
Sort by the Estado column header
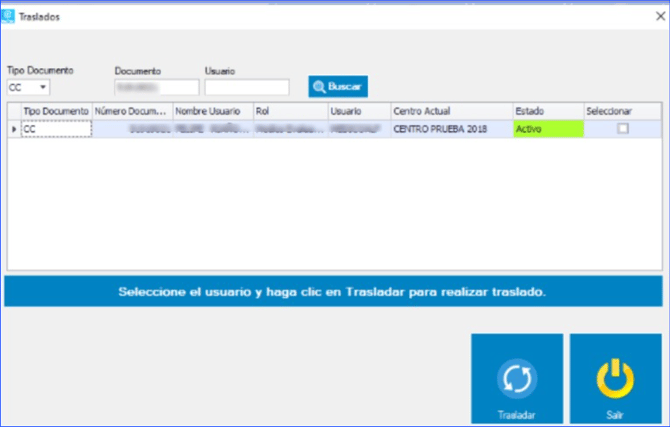[547, 111]
